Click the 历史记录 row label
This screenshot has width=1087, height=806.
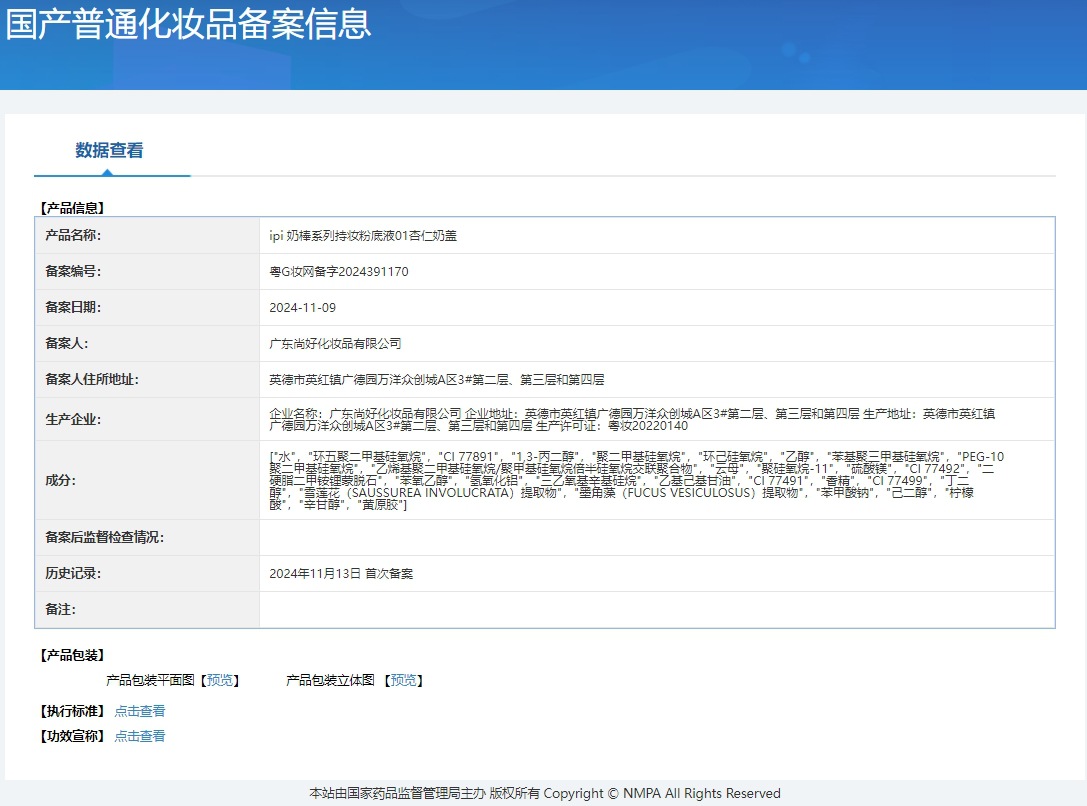tap(73, 574)
